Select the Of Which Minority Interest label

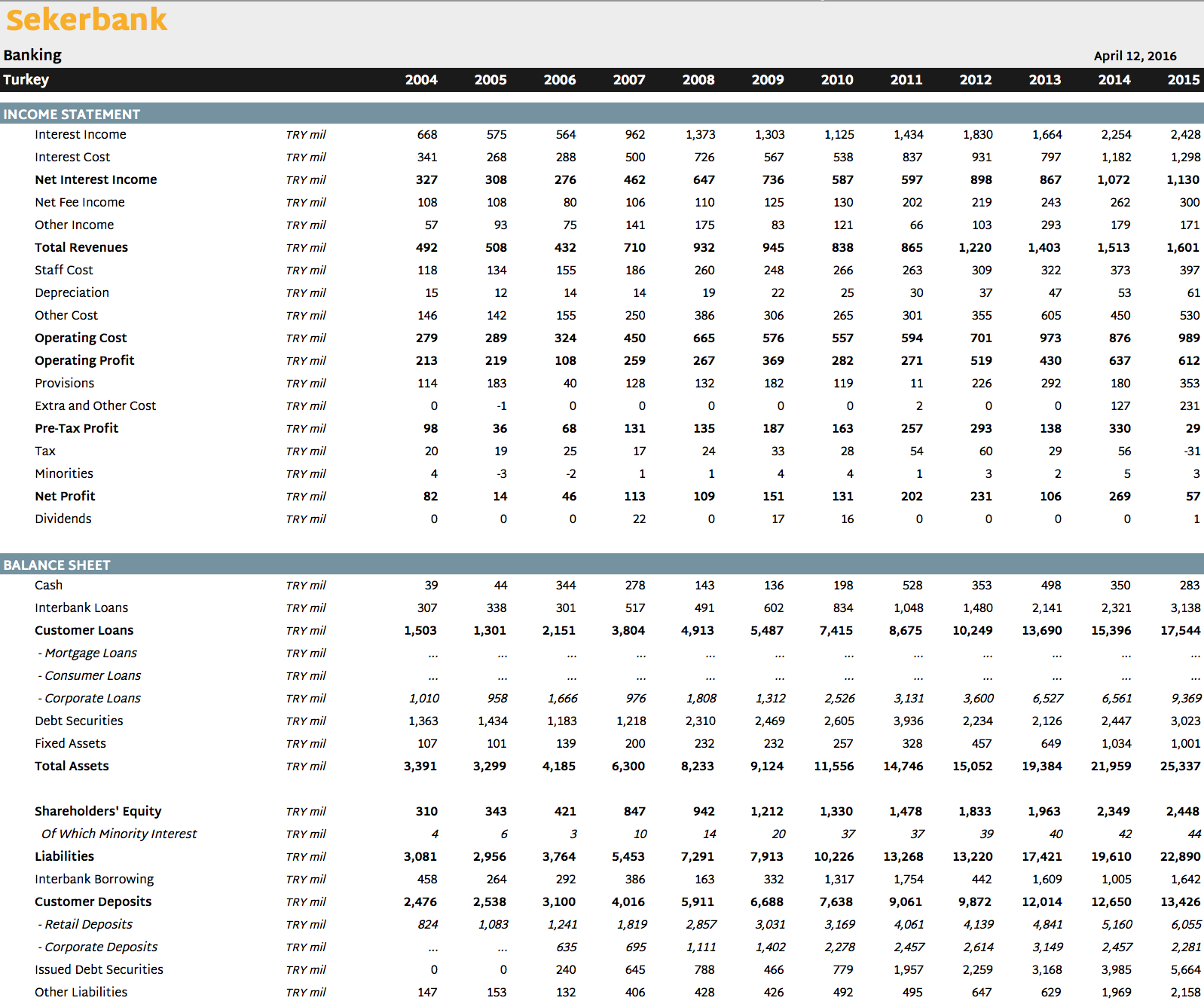(x=119, y=834)
